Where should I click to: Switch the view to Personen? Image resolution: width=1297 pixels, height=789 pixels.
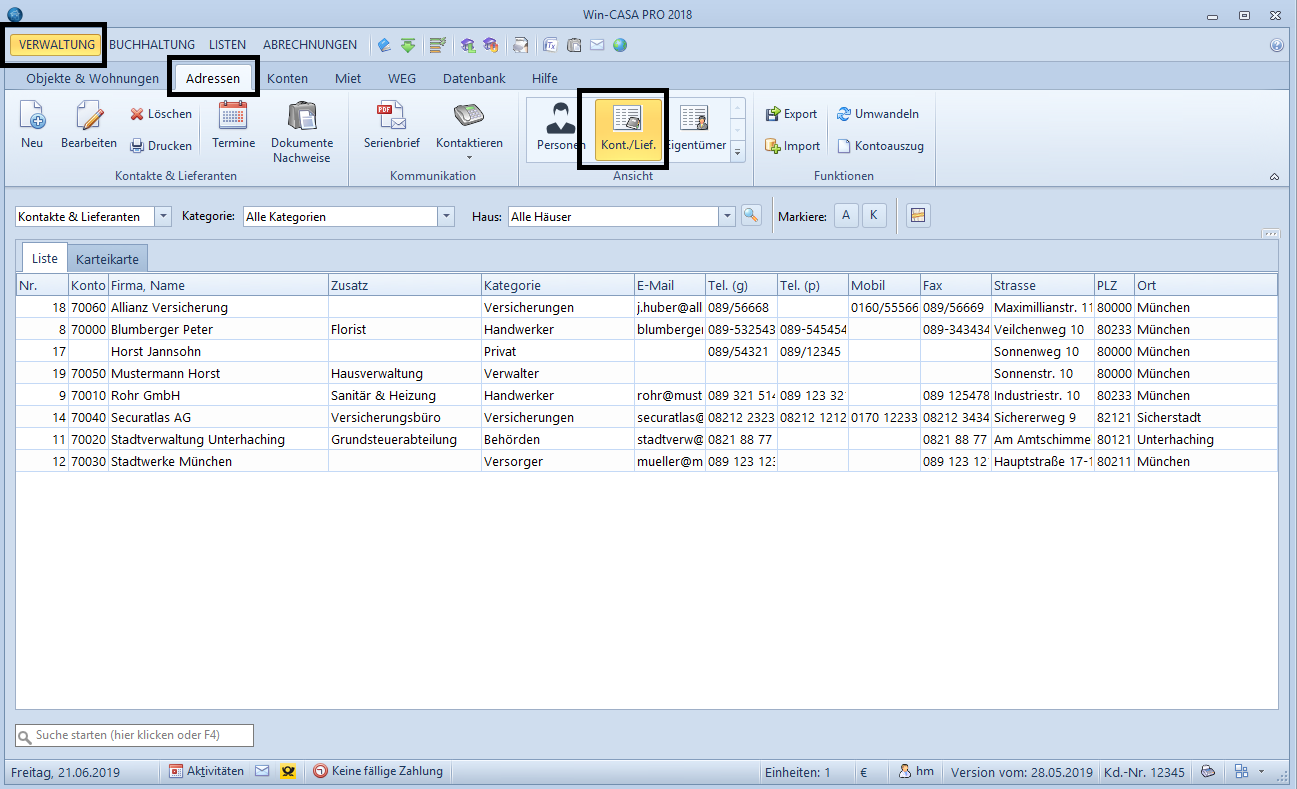(x=561, y=129)
